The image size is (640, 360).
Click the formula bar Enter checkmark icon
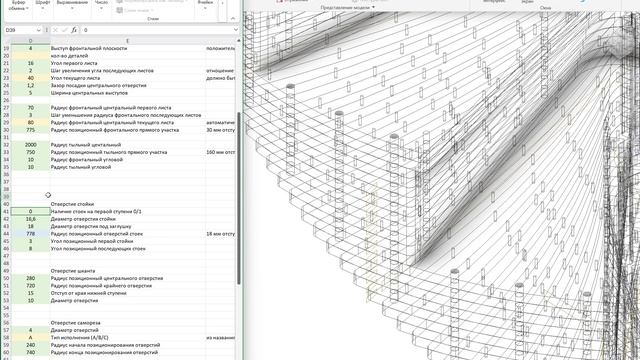[x=64, y=30]
